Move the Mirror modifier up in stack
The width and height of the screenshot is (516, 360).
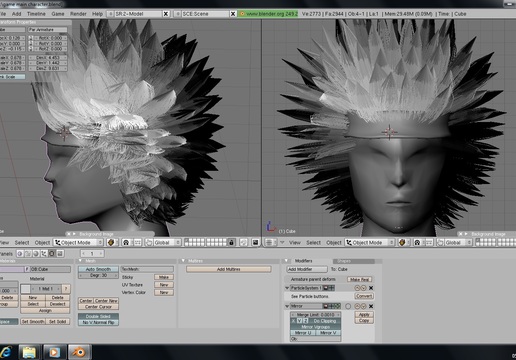(x=357, y=306)
